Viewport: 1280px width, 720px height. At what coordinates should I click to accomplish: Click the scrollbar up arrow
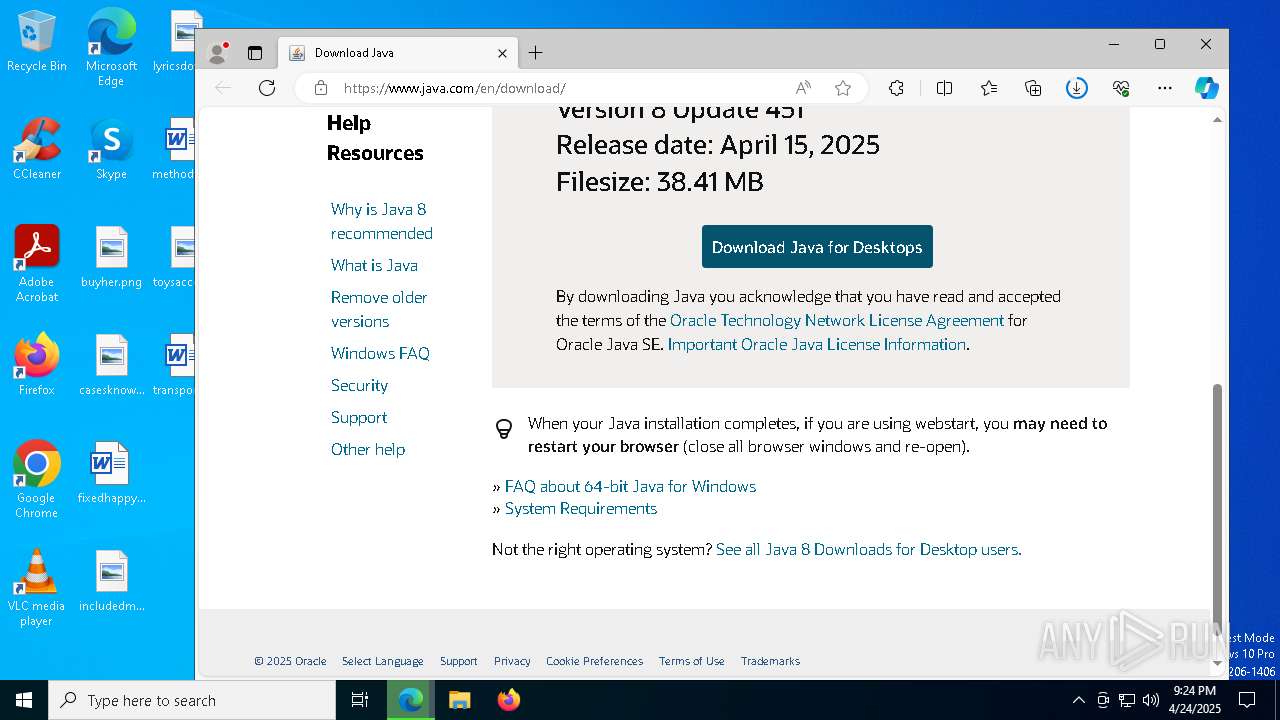pos(1217,118)
